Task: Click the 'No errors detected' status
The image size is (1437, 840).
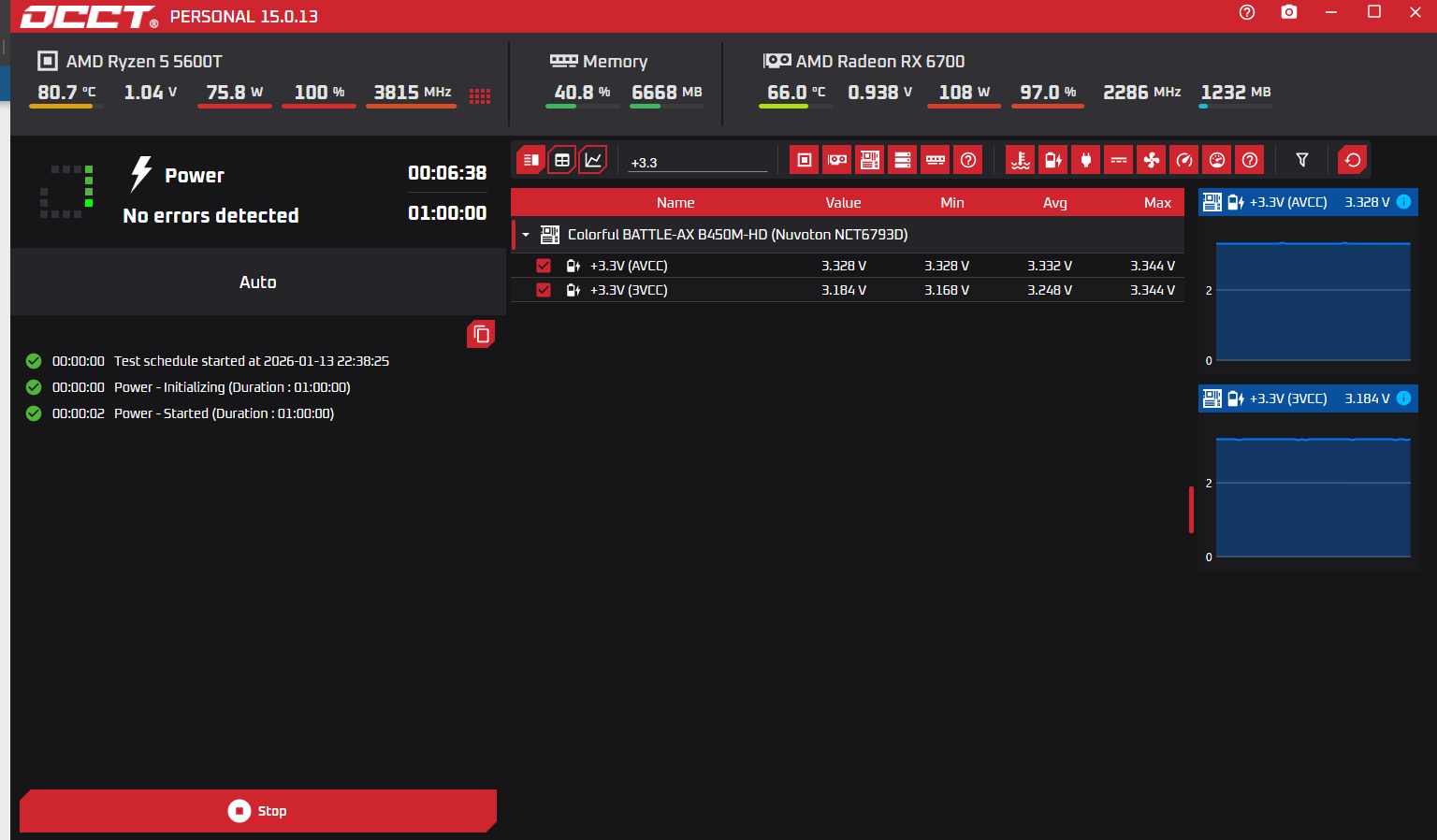Action: point(211,216)
